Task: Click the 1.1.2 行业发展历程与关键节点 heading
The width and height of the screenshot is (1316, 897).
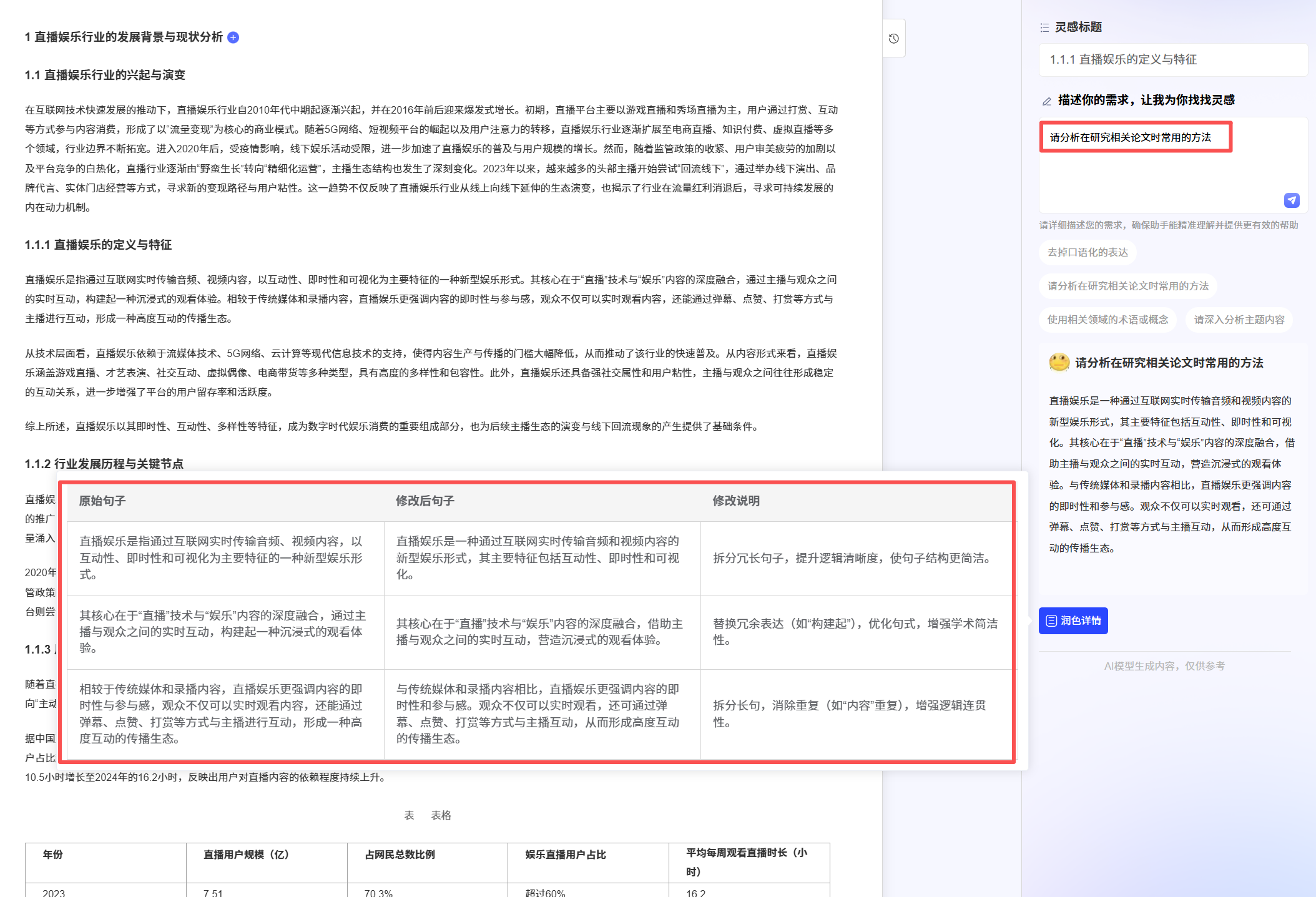Action: pos(104,464)
